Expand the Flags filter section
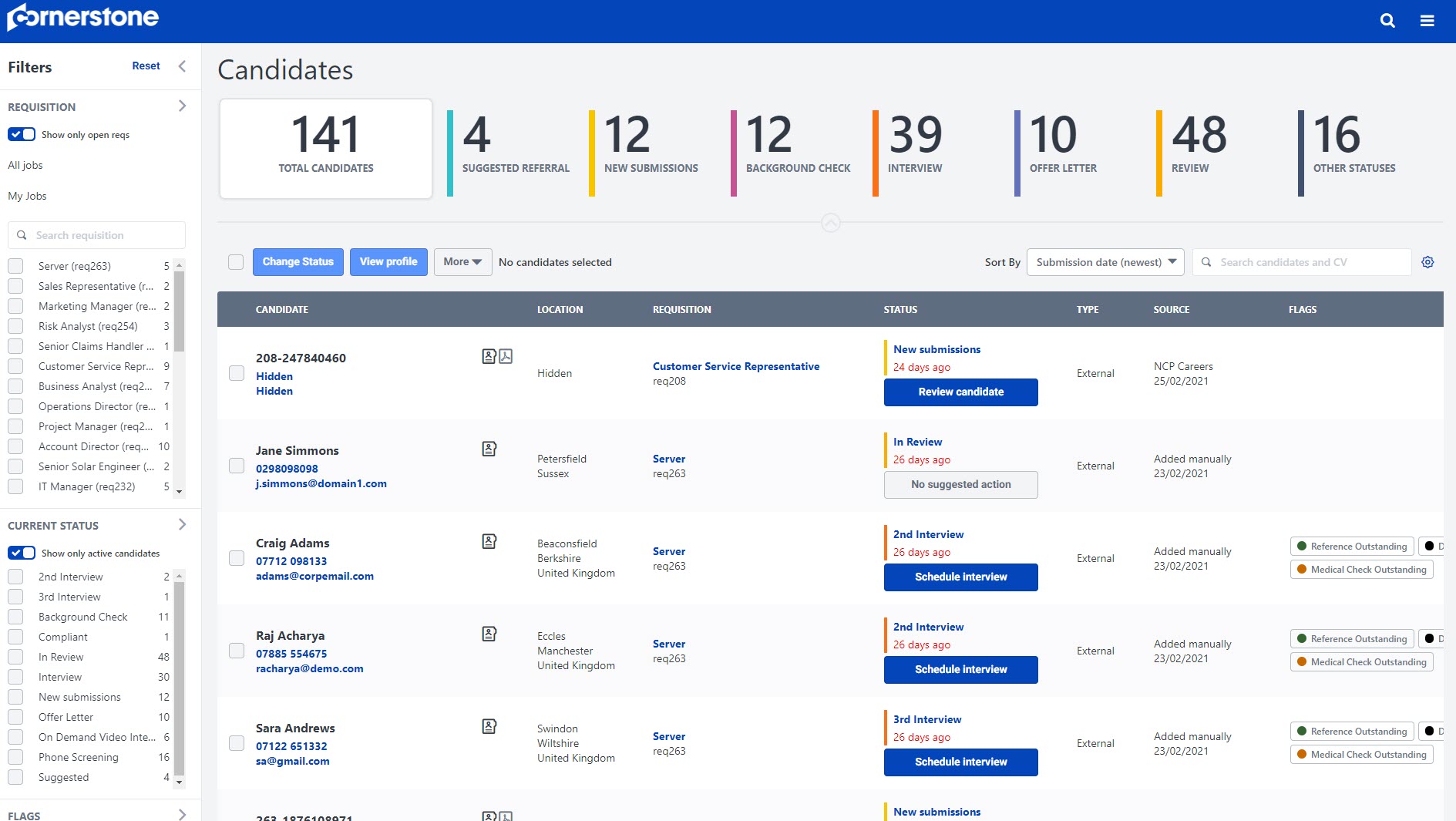 (182, 815)
